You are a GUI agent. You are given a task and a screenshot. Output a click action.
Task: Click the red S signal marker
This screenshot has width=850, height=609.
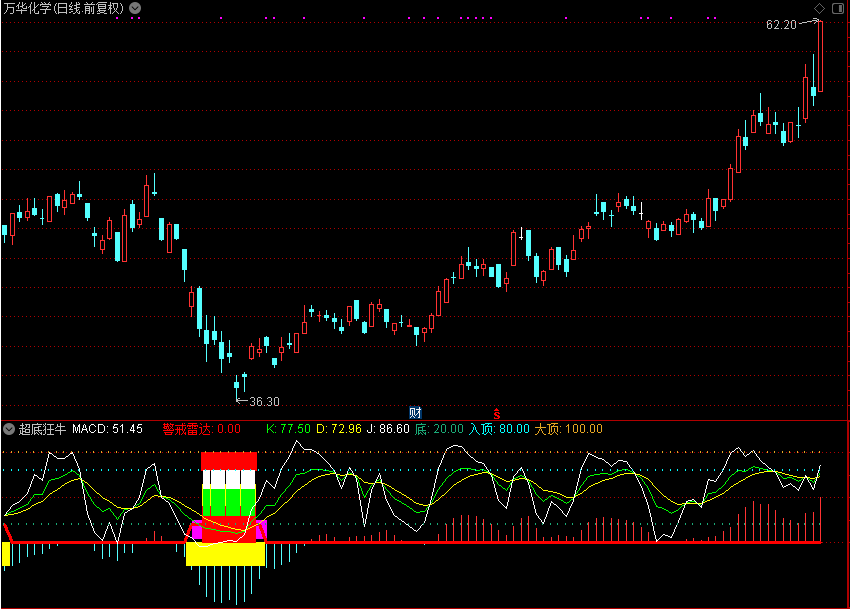[x=497, y=413]
